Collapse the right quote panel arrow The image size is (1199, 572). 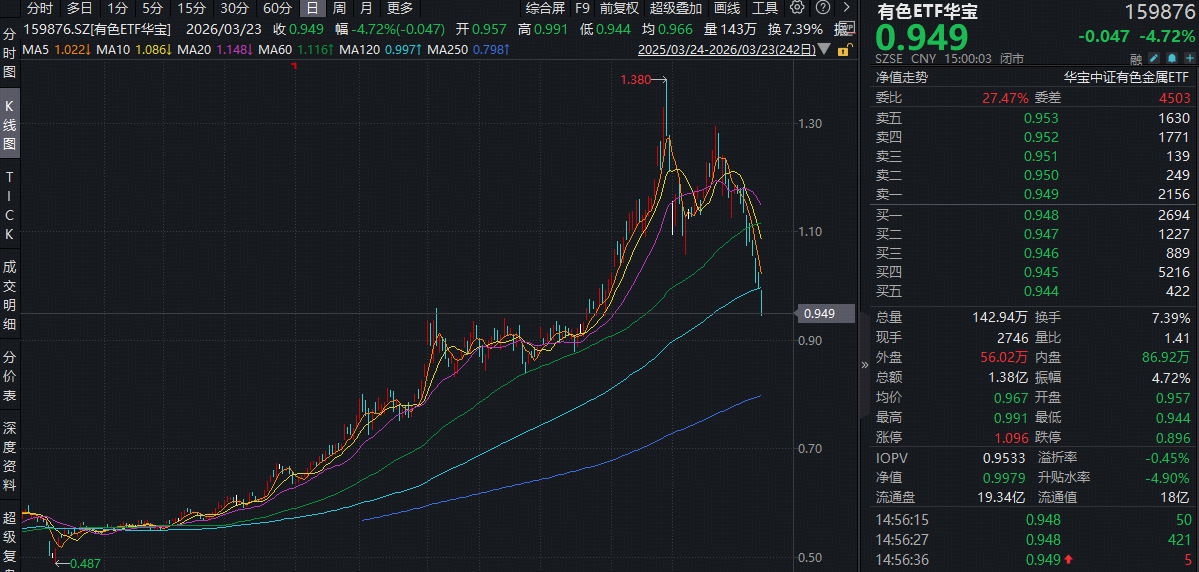pyautogui.click(x=865, y=366)
